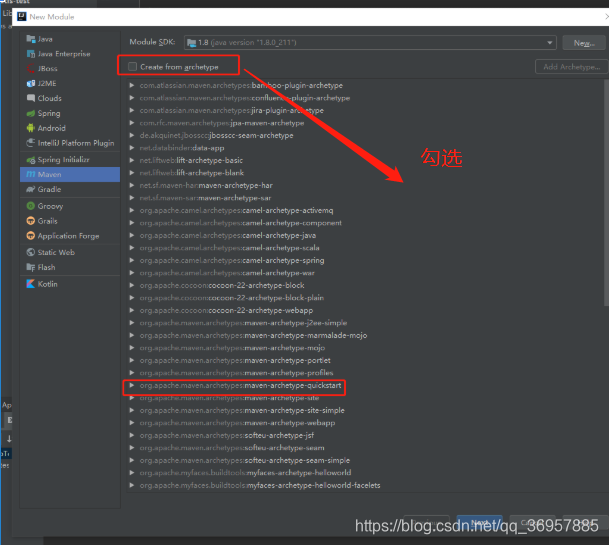Viewport: 609px width, 545px height.
Task: Select maven-archetype-marmalade-mojo row
Action: [253, 335]
